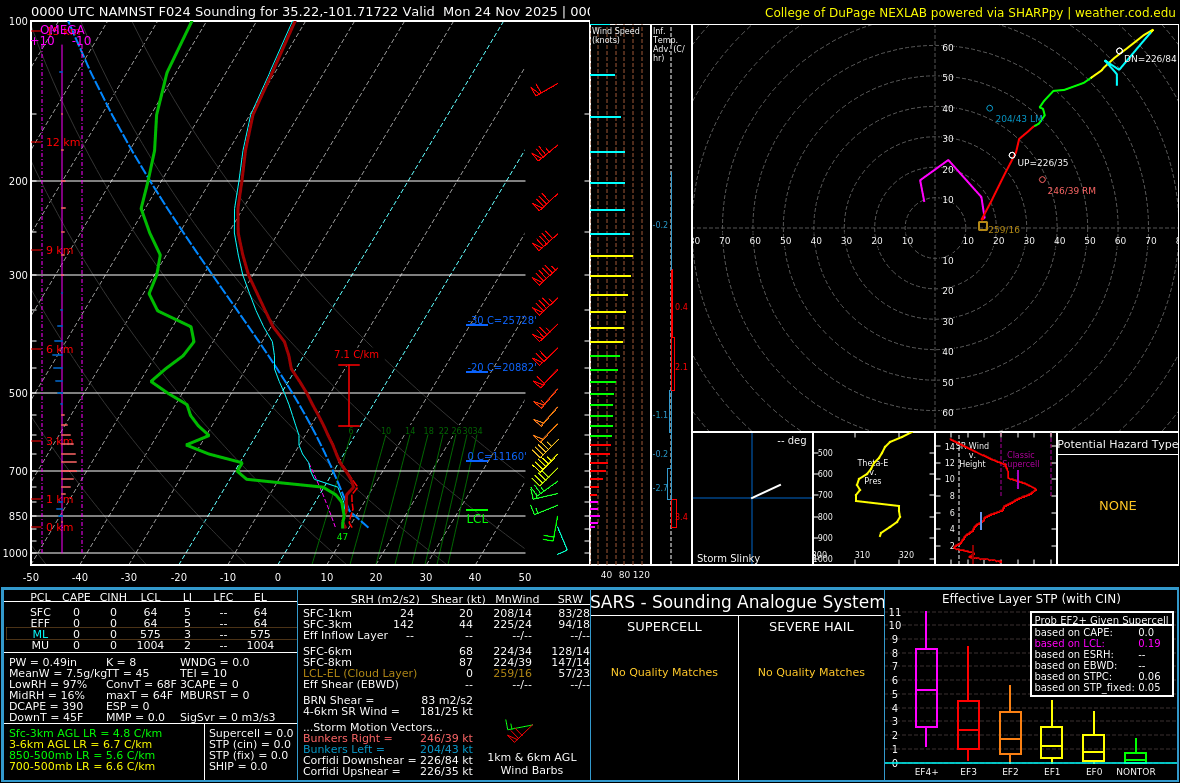The height and width of the screenshot is (783, 1180).
Task: Click the based on STPC: 0.06 probability
Action: point(1097,676)
